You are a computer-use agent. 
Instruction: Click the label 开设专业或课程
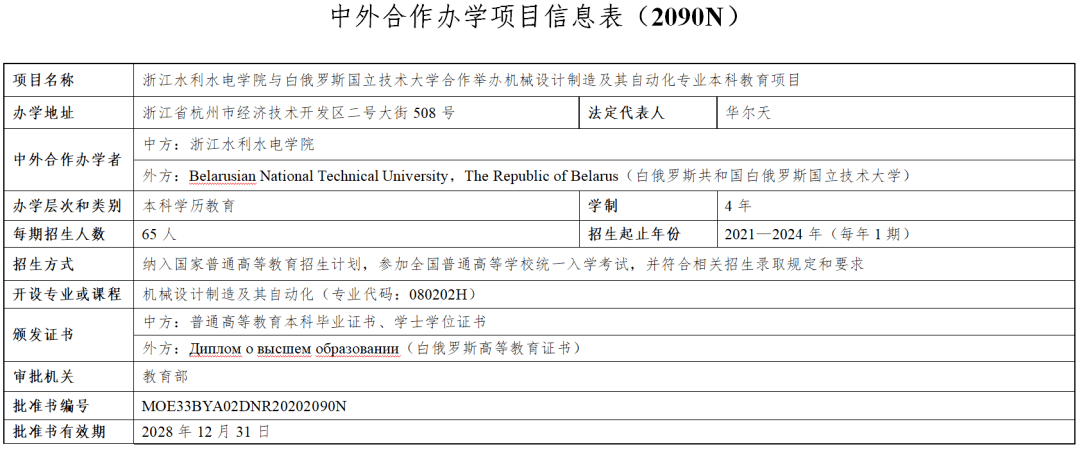pyautogui.click(x=68, y=295)
